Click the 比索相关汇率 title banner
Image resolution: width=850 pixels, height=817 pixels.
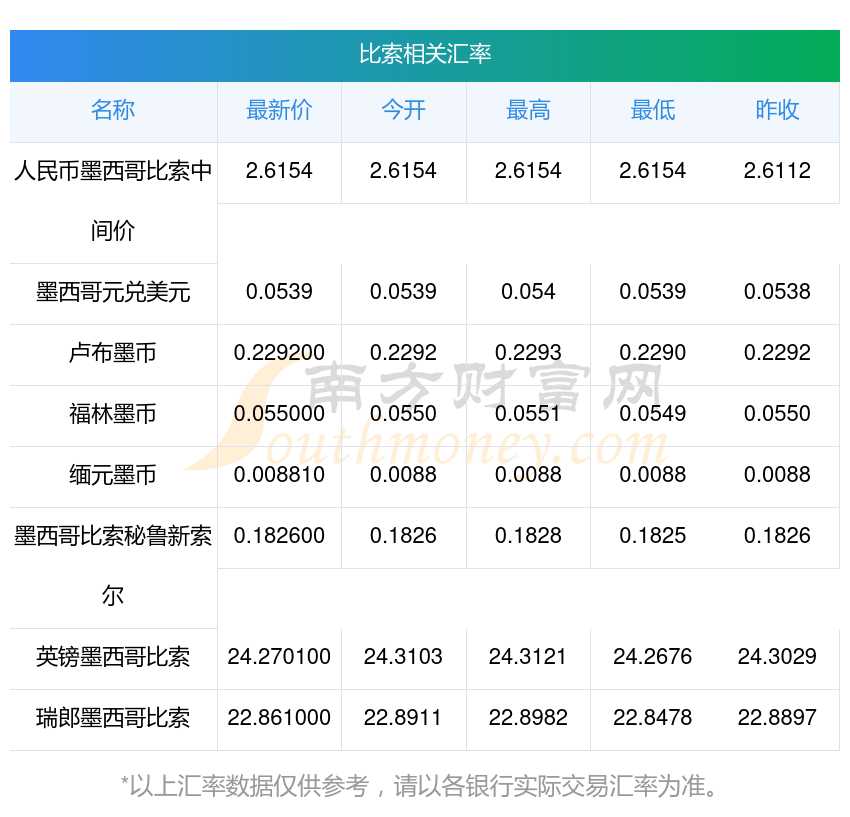pos(425,54)
